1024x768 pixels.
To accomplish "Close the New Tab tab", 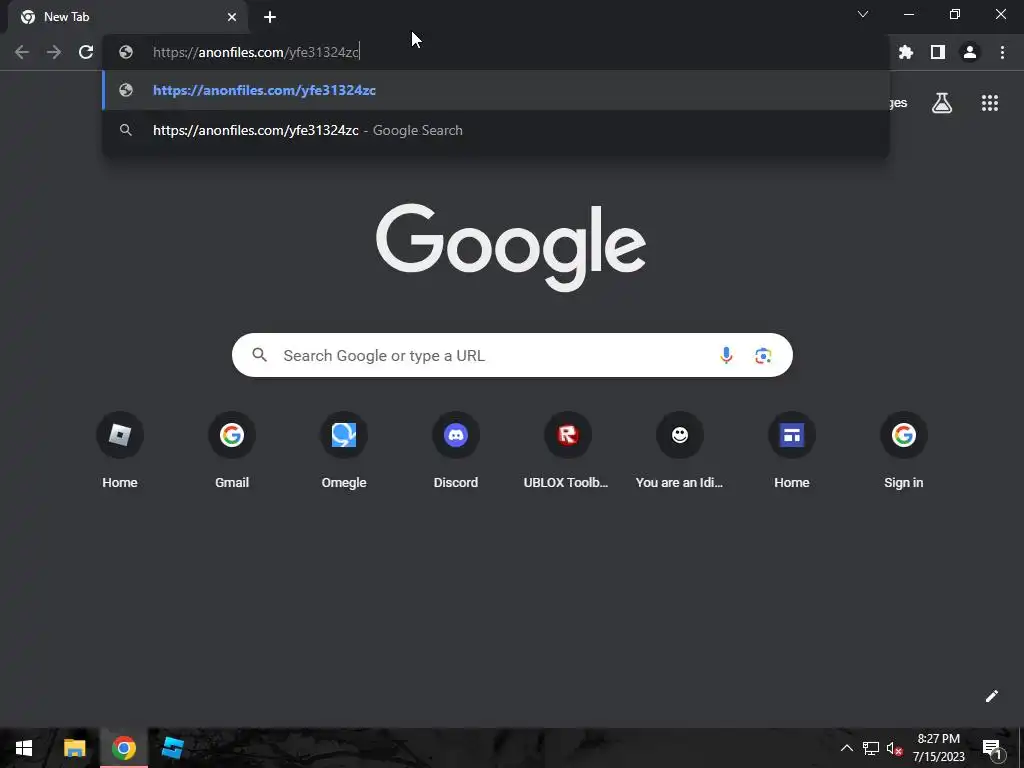I will [x=232, y=17].
